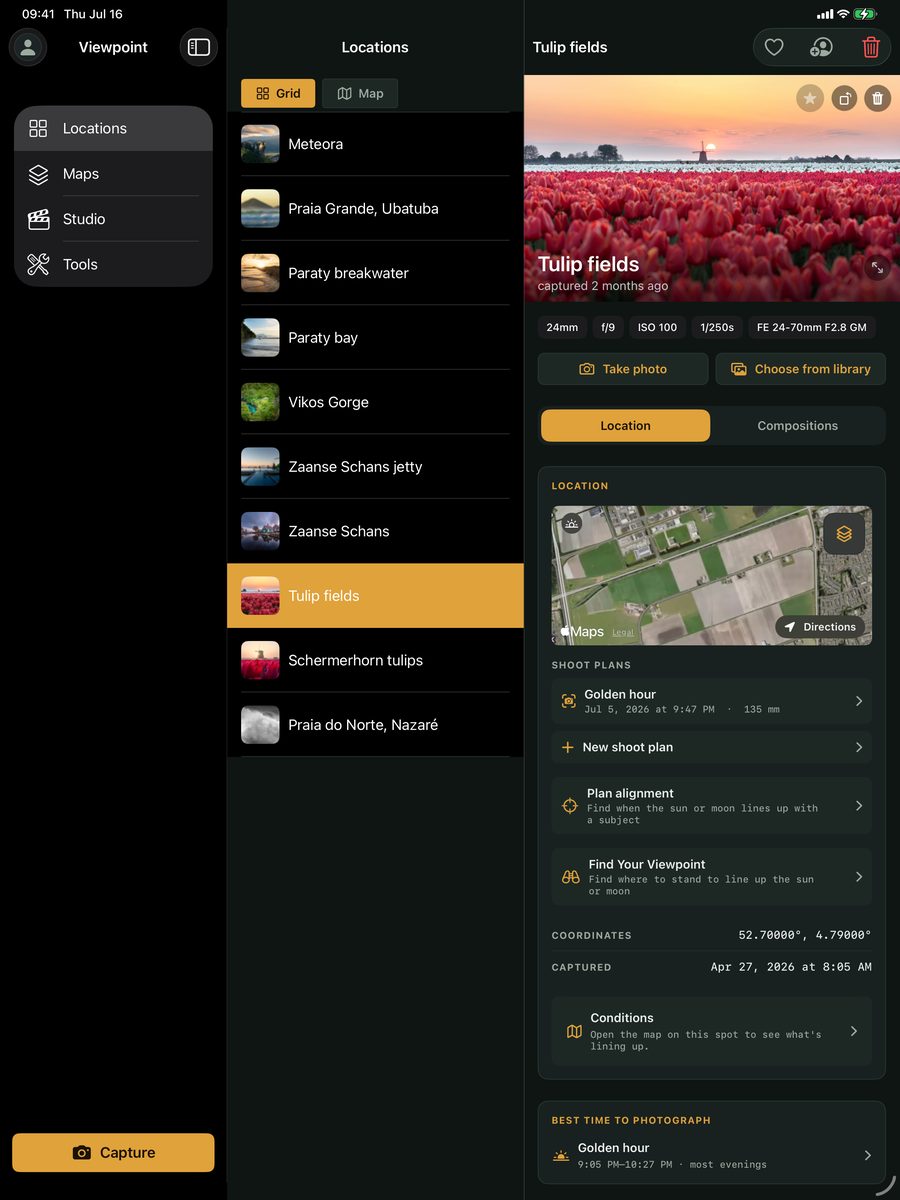Image resolution: width=900 pixels, height=1200 pixels.
Task: Delete location with red trash icon
Action: 871,47
